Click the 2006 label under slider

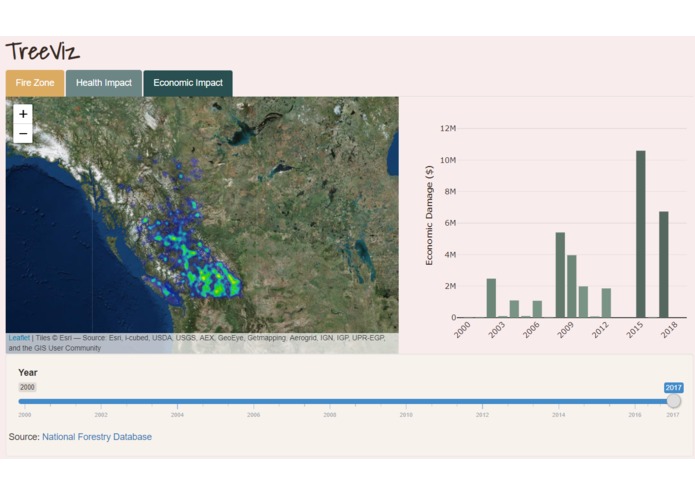(x=254, y=415)
